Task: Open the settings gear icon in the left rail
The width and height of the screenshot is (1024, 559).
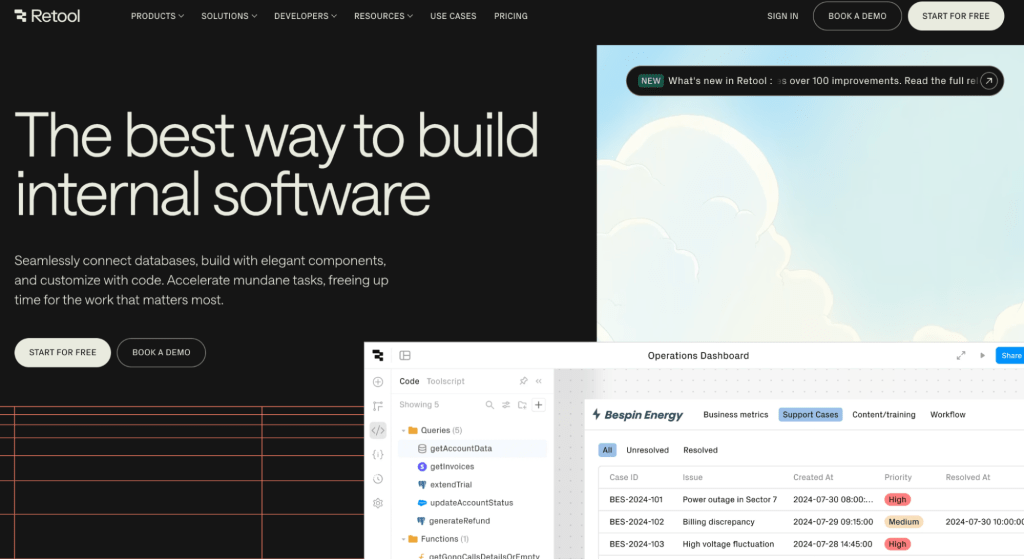Action: (x=378, y=503)
